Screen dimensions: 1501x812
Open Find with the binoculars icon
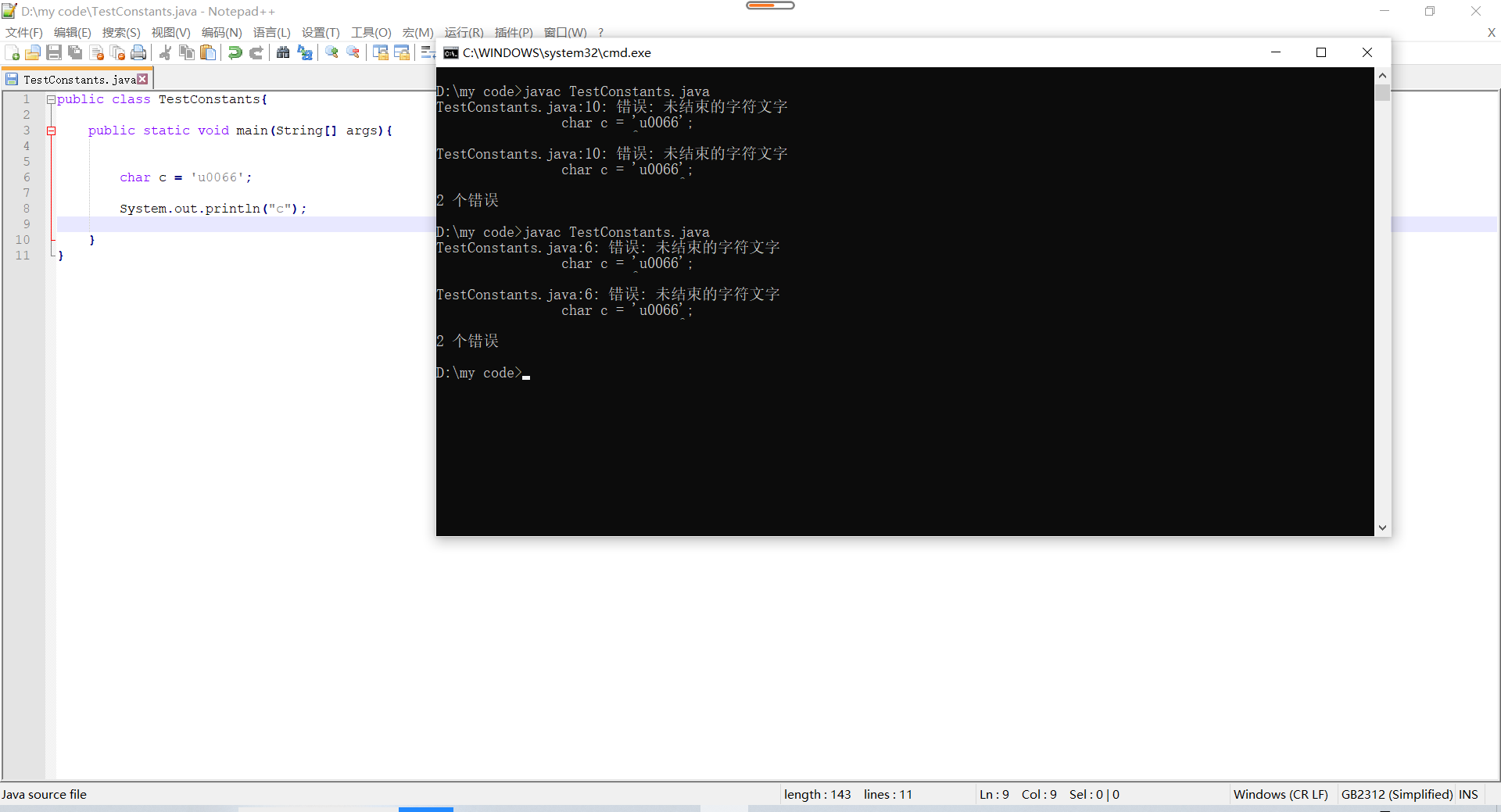pos(283,52)
